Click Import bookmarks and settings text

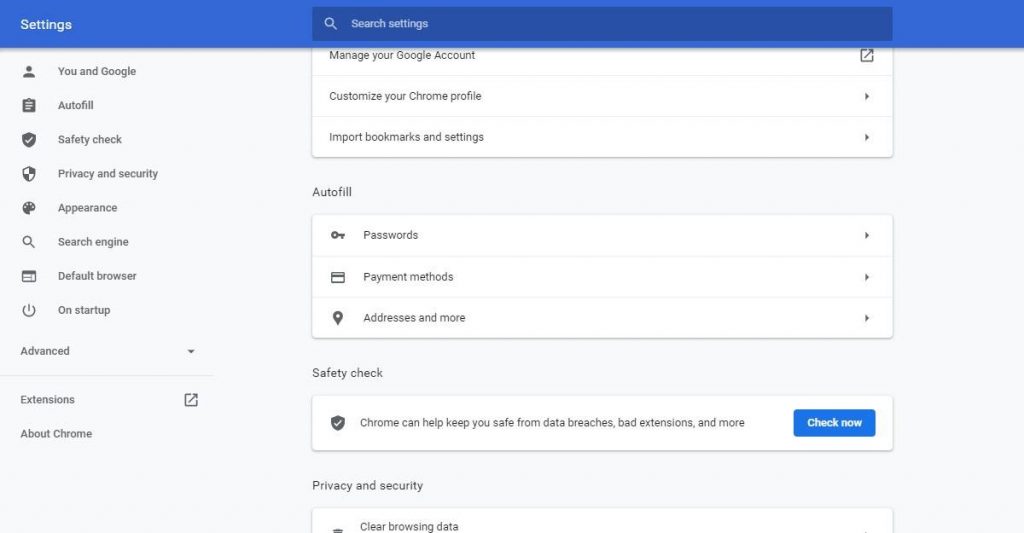(x=406, y=137)
